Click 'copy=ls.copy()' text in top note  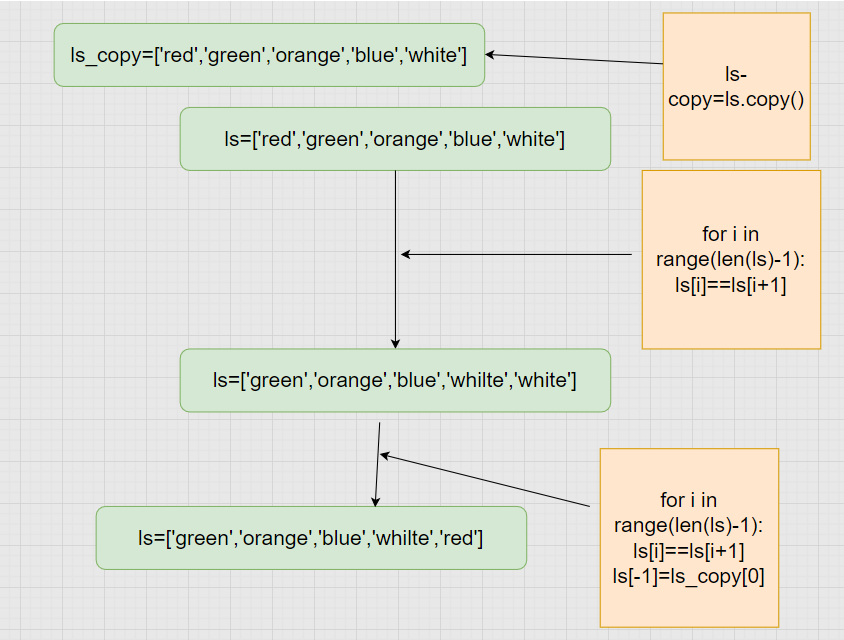click(736, 100)
